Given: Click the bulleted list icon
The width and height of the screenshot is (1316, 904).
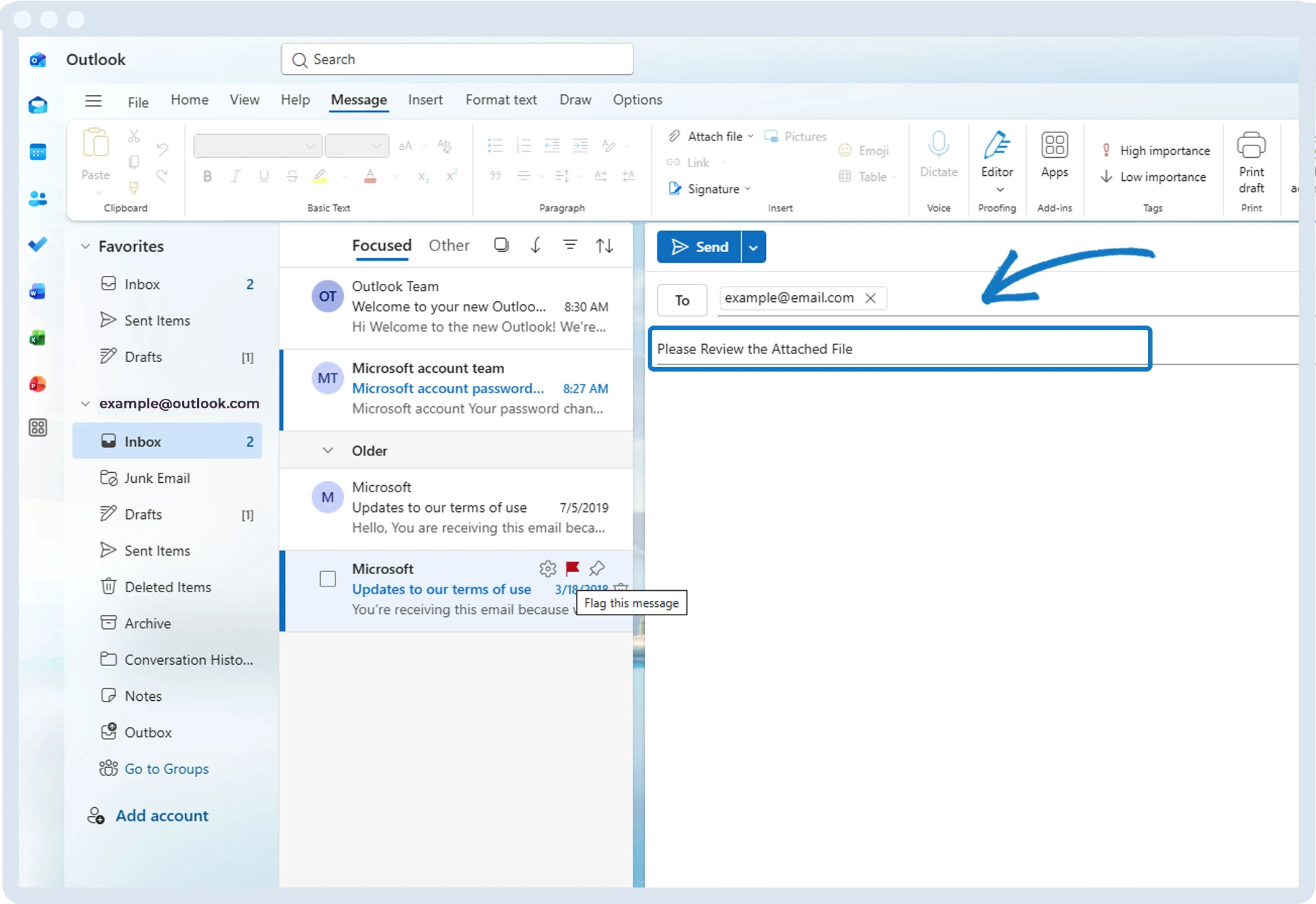Looking at the screenshot, I should pos(495,146).
